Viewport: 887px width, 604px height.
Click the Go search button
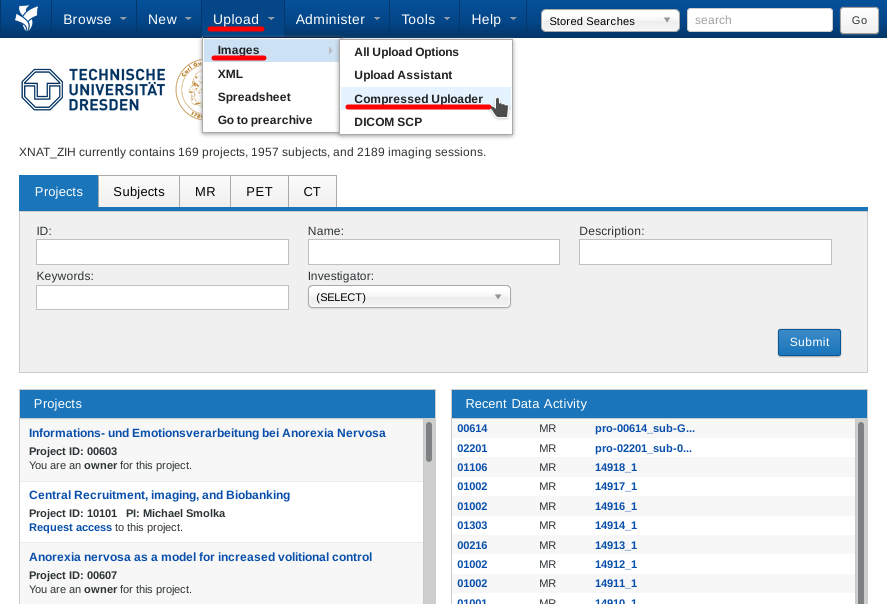859,21
